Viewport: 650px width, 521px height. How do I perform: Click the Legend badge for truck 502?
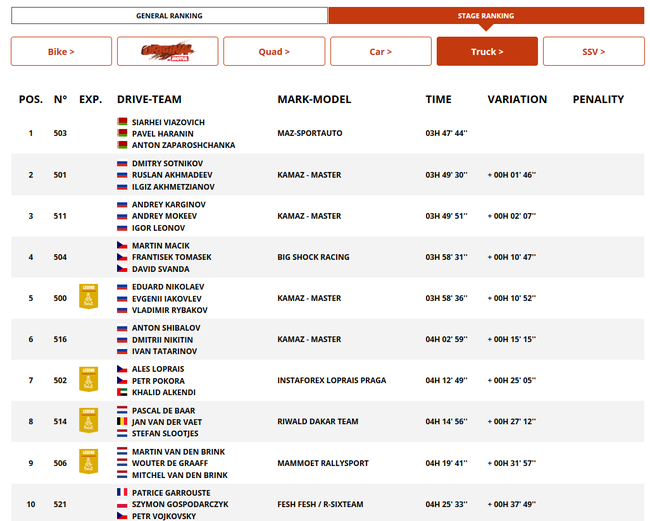click(x=88, y=379)
